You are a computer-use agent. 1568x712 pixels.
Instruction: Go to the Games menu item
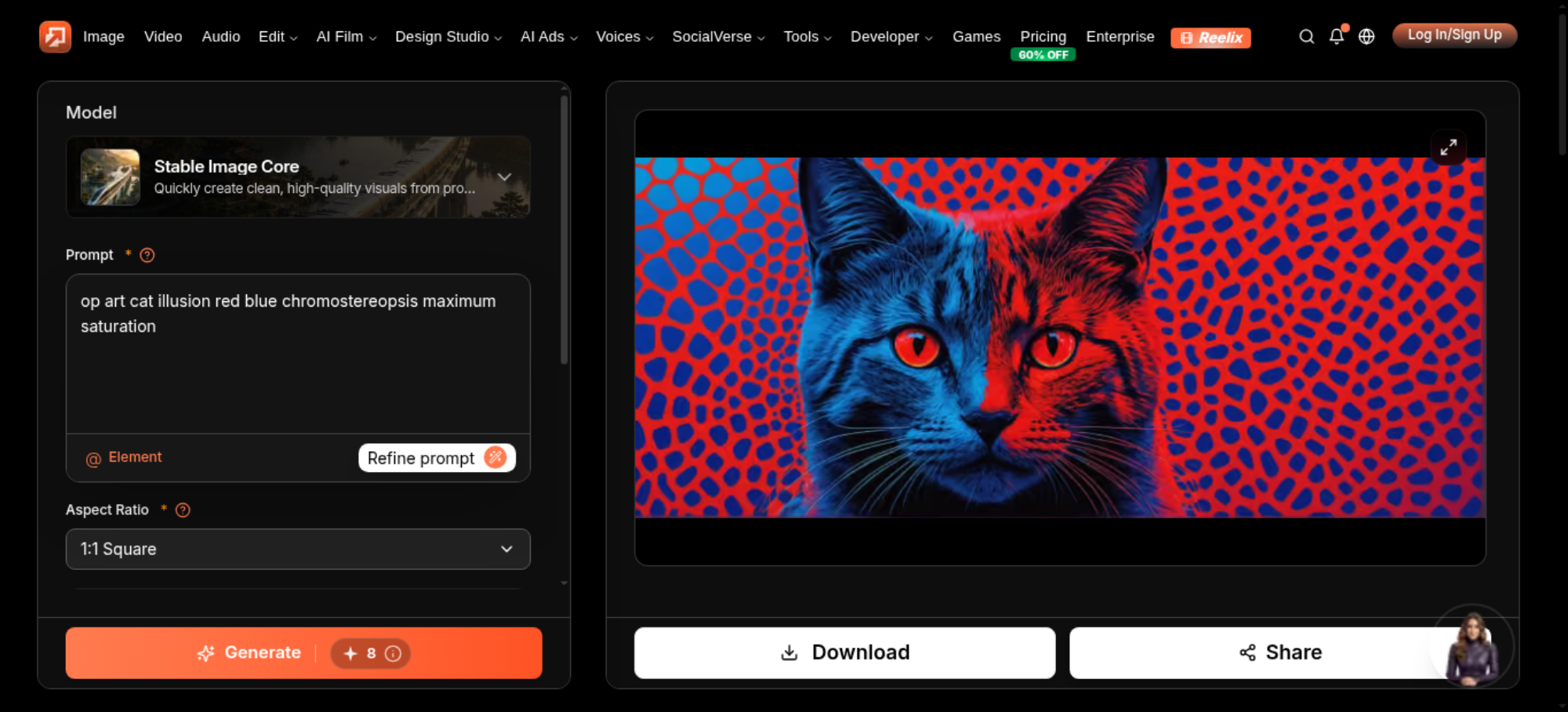pos(976,37)
